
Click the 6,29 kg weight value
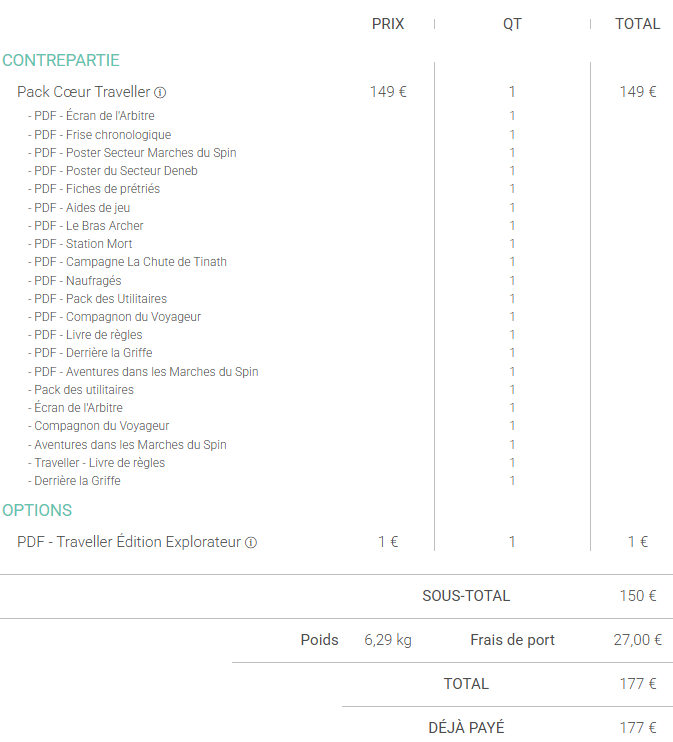click(x=388, y=640)
